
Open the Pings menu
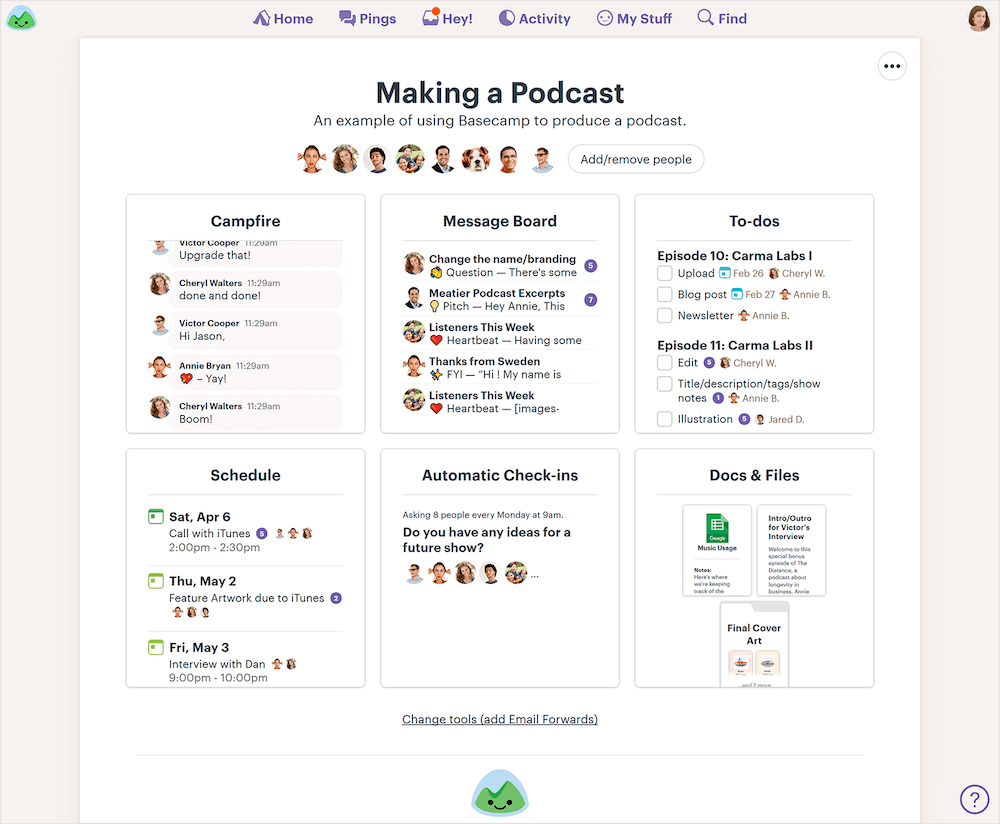(367, 18)
